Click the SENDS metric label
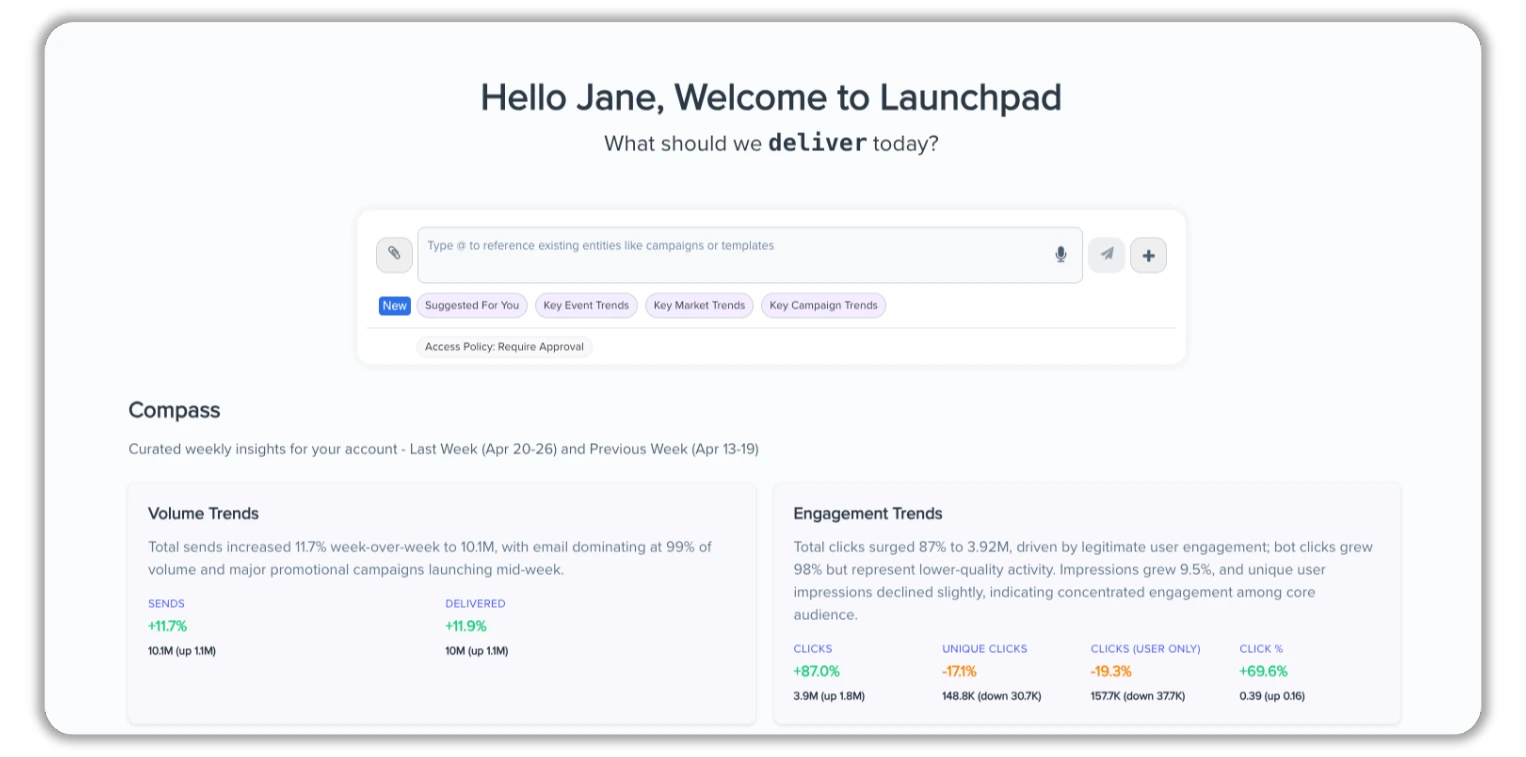The height and width of the screenshot is (757, 1526). tap(166, 603)
